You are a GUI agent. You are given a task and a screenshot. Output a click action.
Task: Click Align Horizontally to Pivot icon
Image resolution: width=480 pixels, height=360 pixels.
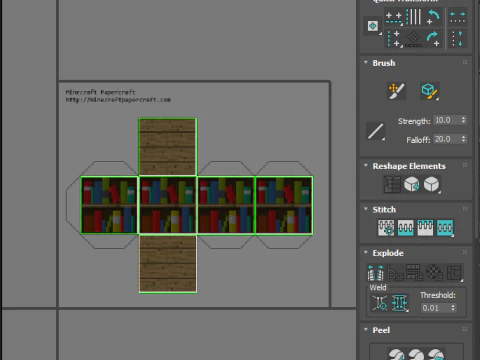(x=394, y=17)
